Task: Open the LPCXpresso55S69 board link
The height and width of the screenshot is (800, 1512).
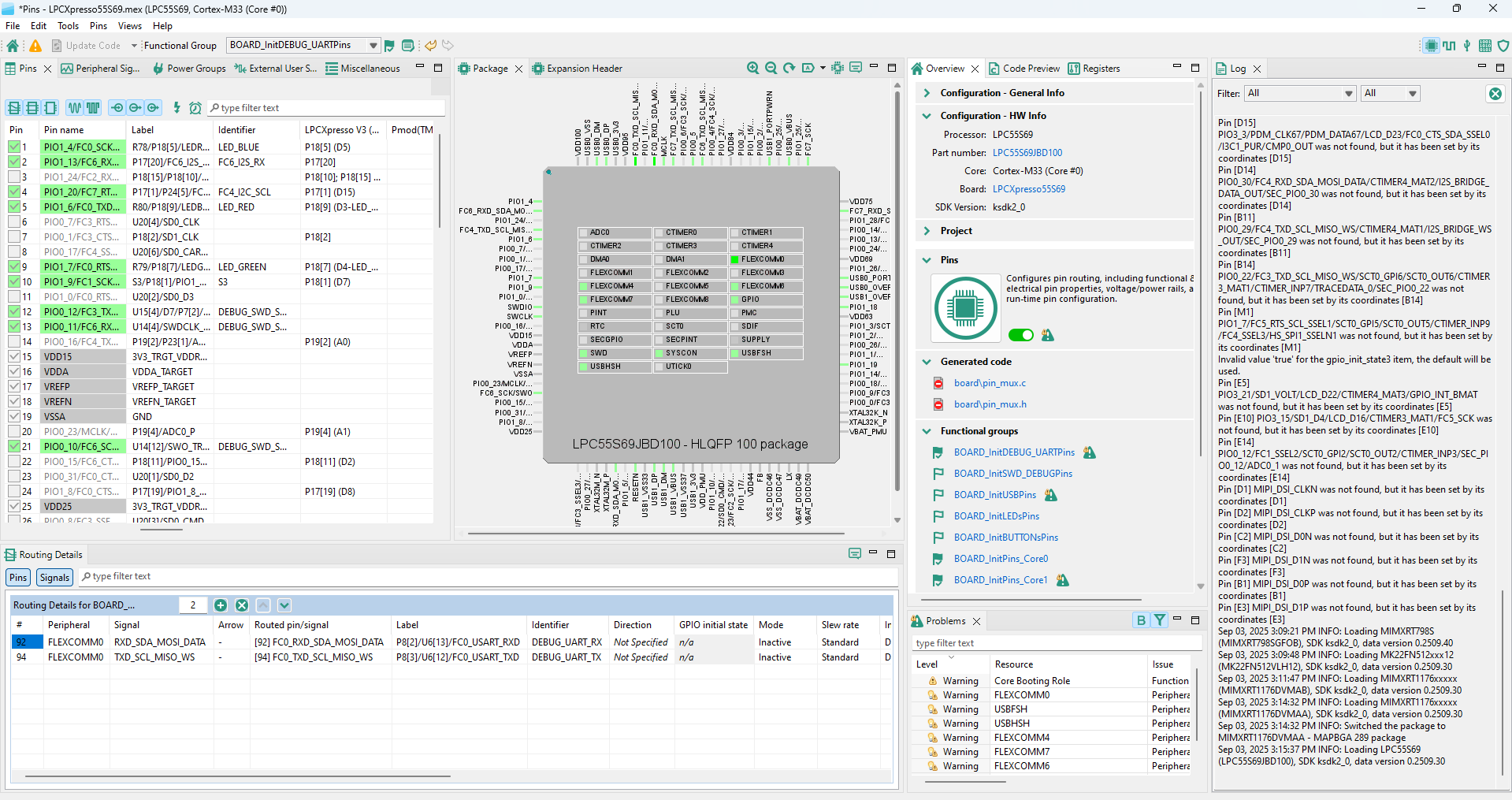Action: [x=1029, y=189]
